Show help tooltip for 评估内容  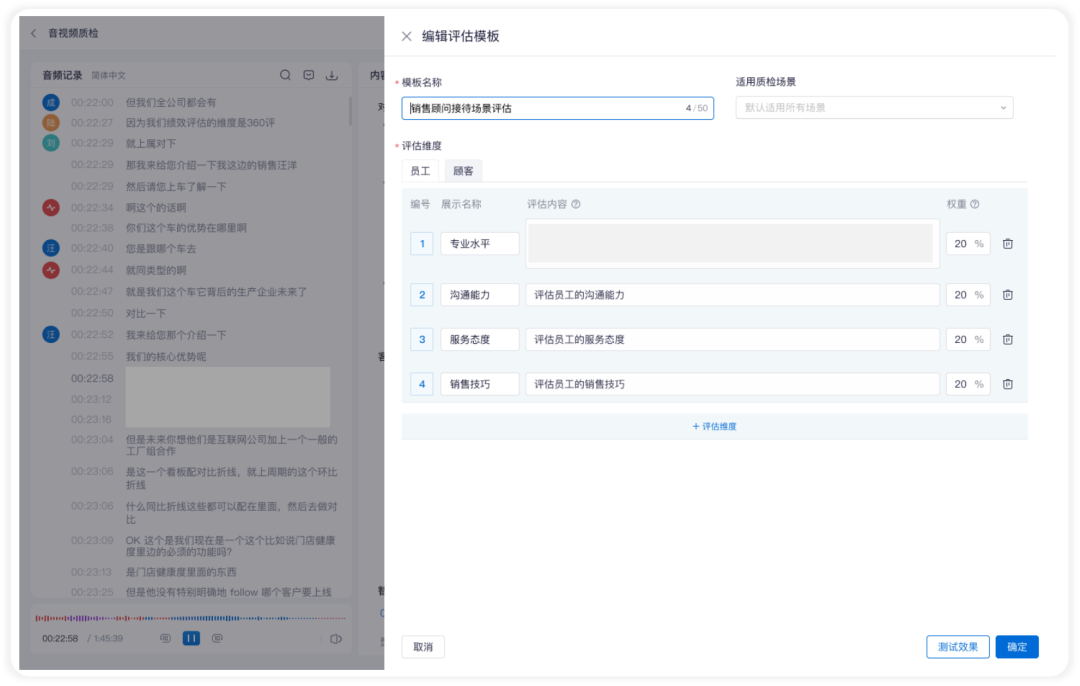(576, 205)
